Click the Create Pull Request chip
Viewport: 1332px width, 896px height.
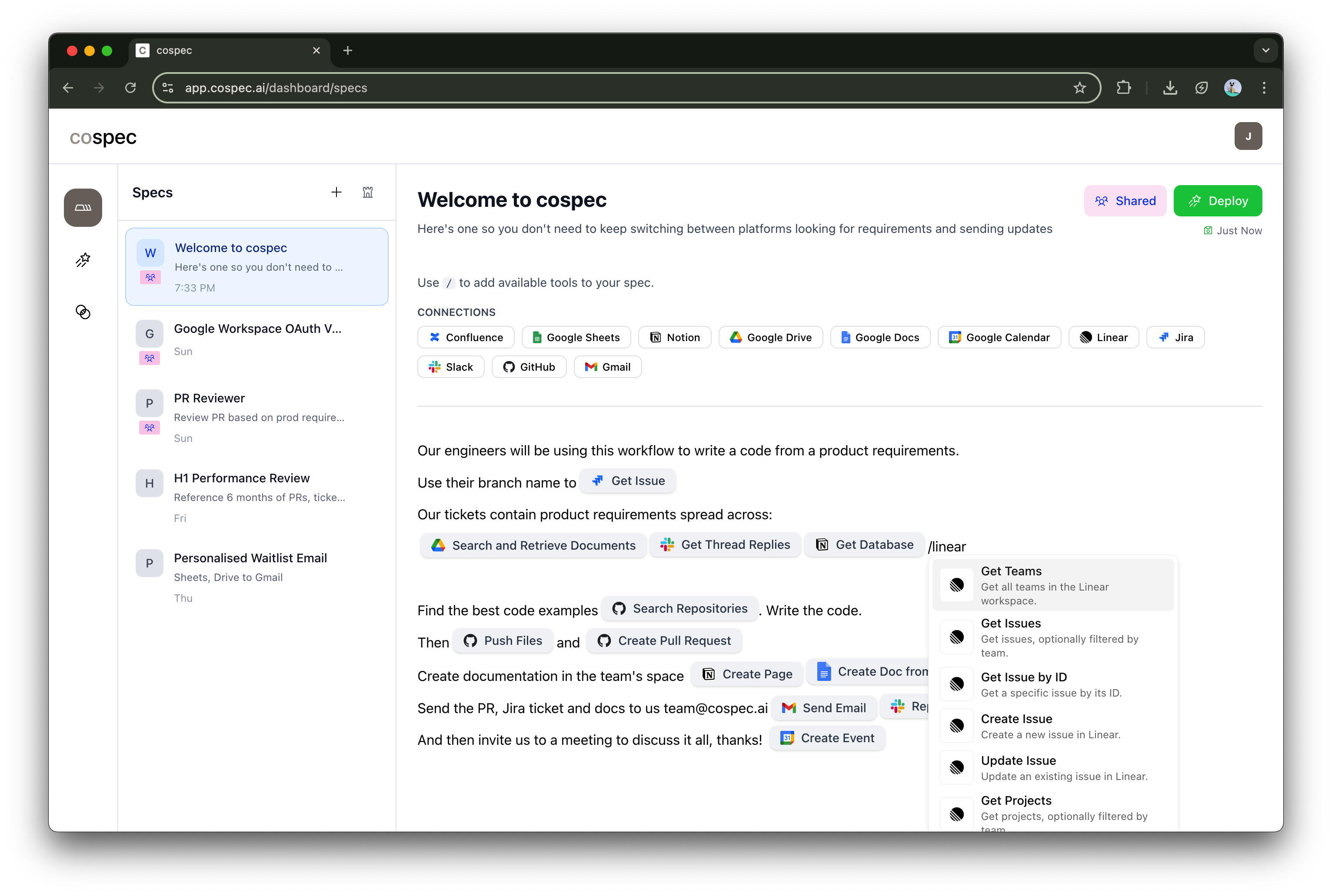(664, 640)
